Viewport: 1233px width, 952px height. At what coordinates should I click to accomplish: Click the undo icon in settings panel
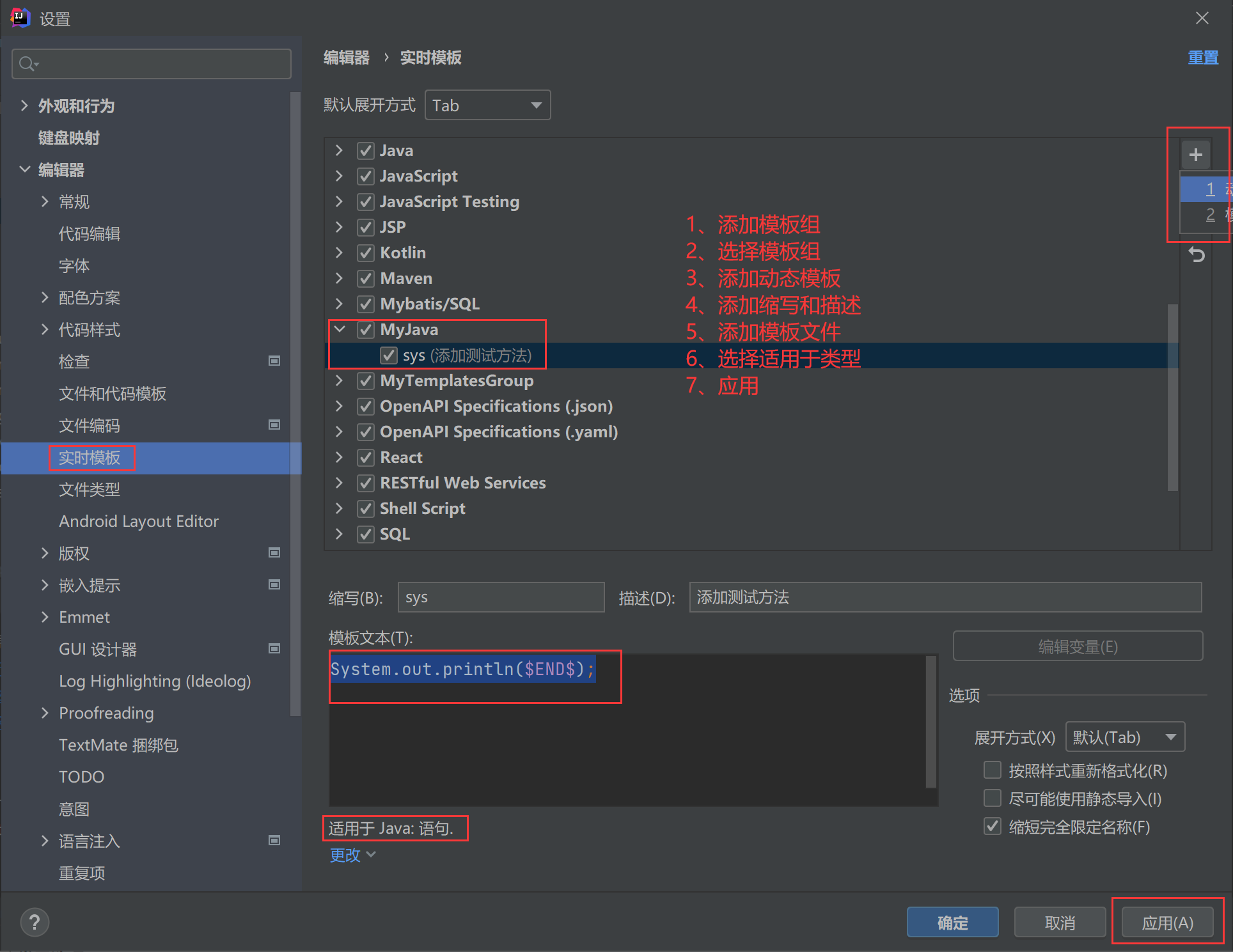(x=1196, y=255)
